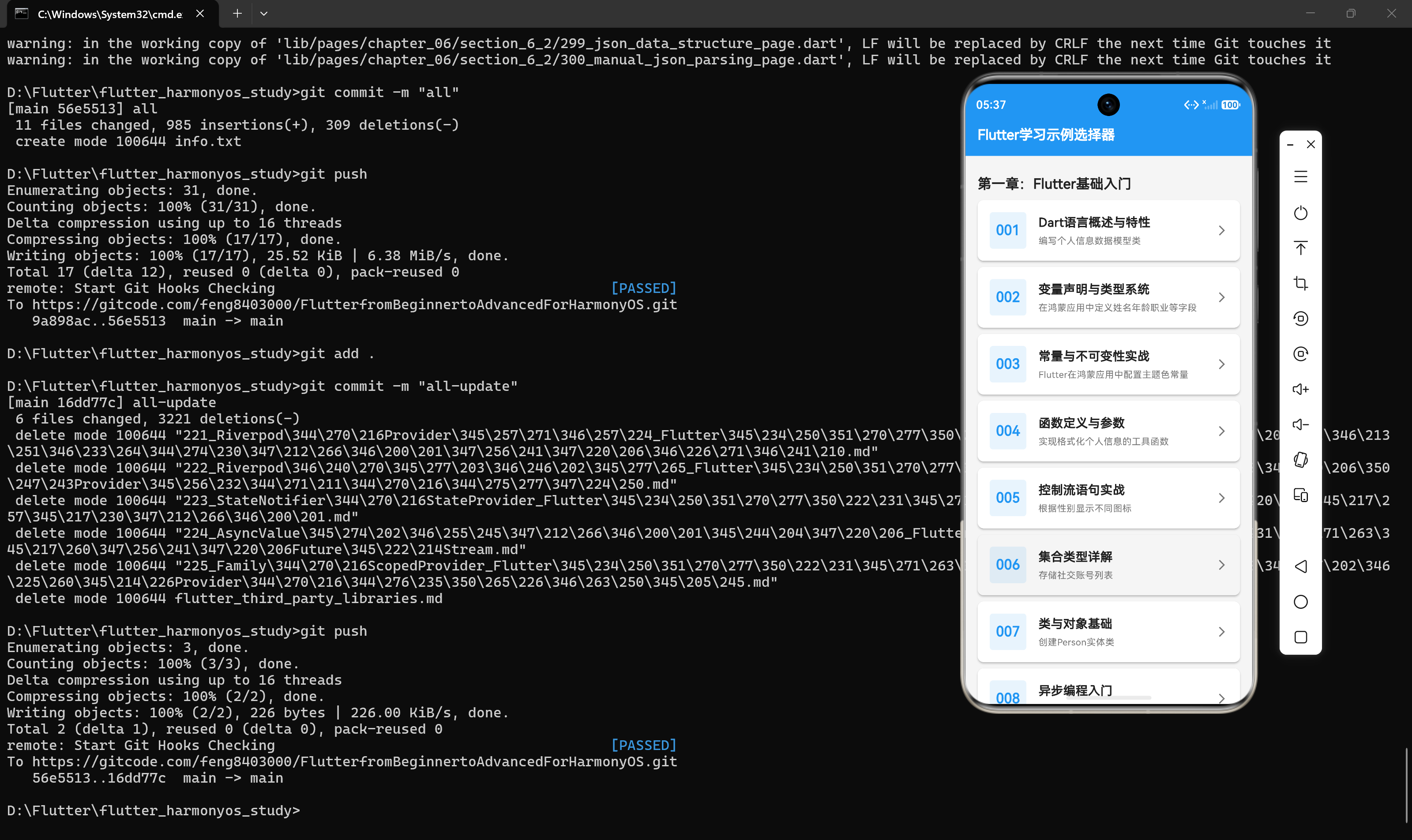Click the 第一章: Flutter基础入门 section heading
Viewport: 1412px width, 840px height.
coord(1054,184)
